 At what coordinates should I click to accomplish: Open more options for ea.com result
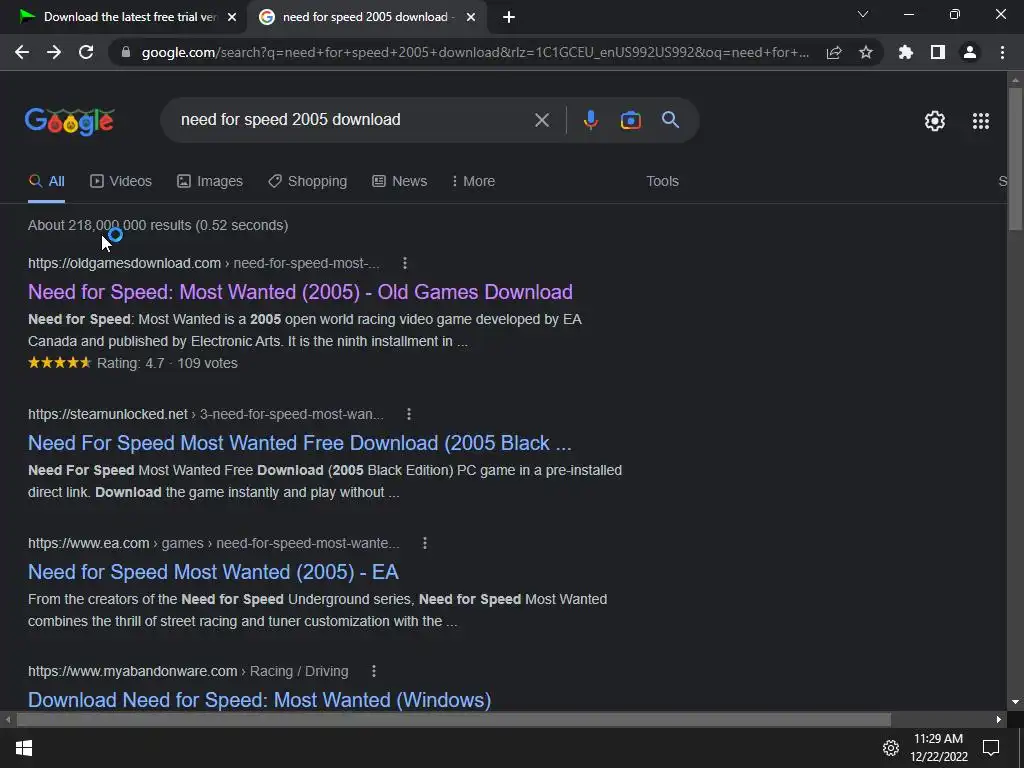click(425, 543)
